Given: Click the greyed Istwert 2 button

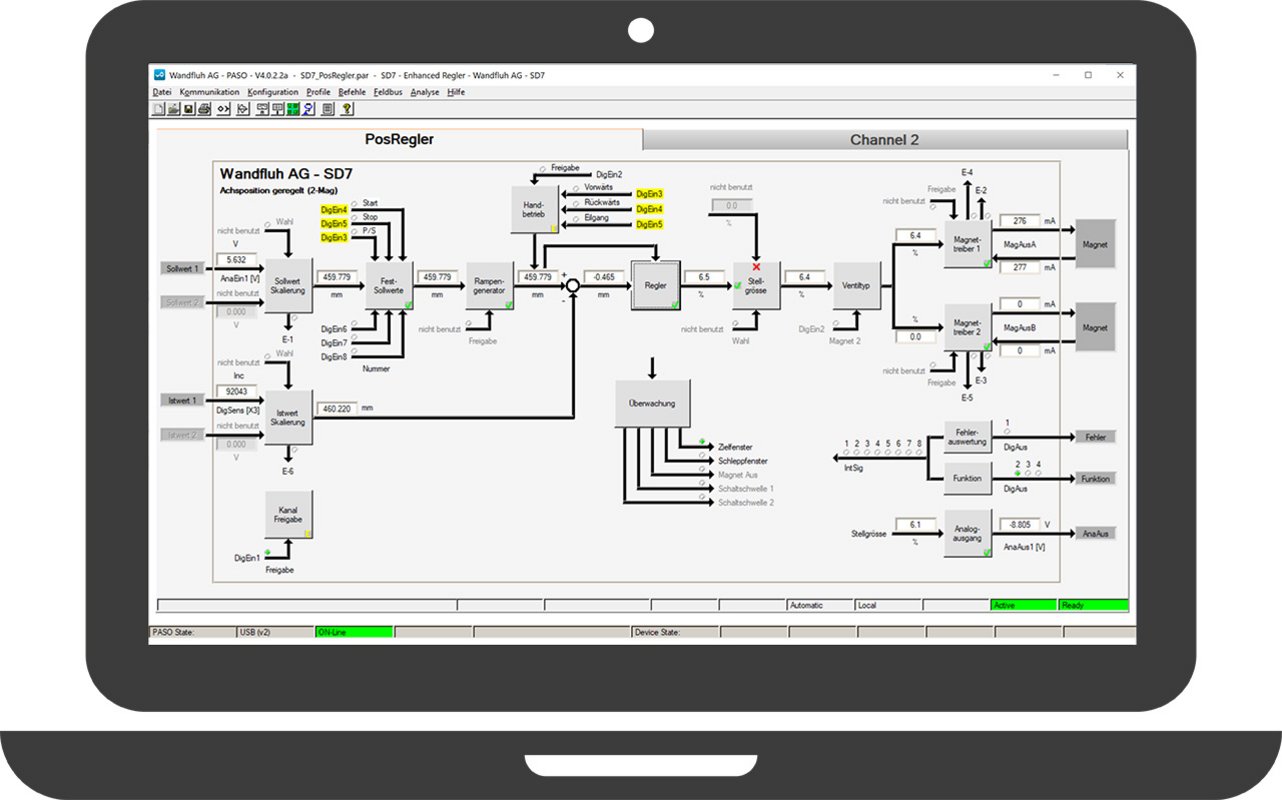Looking at the screenshot, I should [183, 434].
